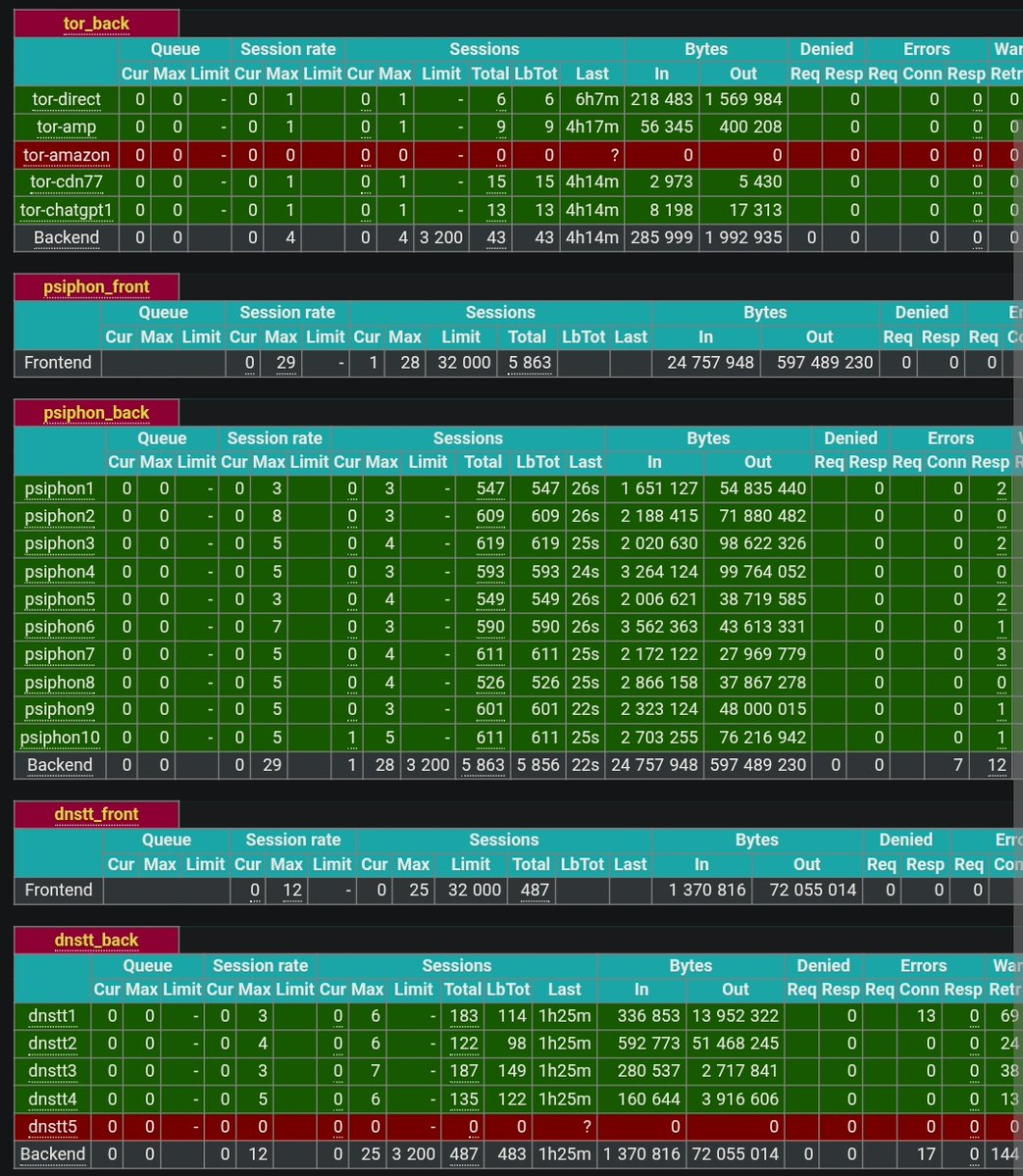Click the 48 000 015 bytes out for psiphon9
Viewport: 1023px width, 1176px height.
click(763, 709)
